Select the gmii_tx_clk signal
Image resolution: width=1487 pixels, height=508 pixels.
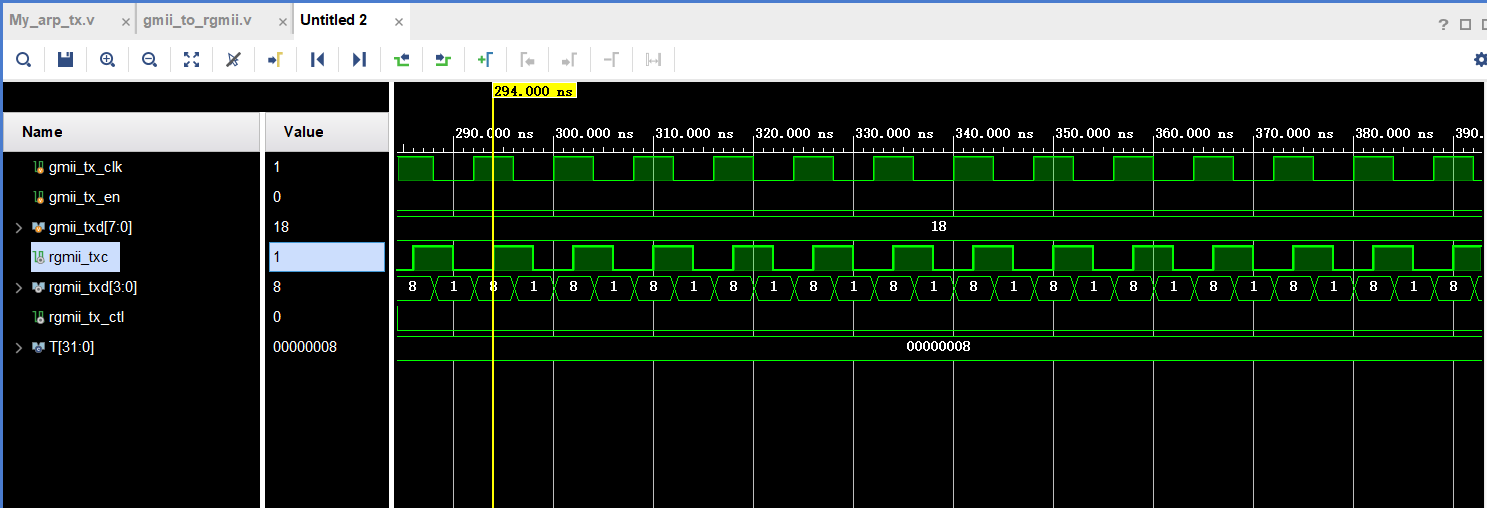click(85, 167)
